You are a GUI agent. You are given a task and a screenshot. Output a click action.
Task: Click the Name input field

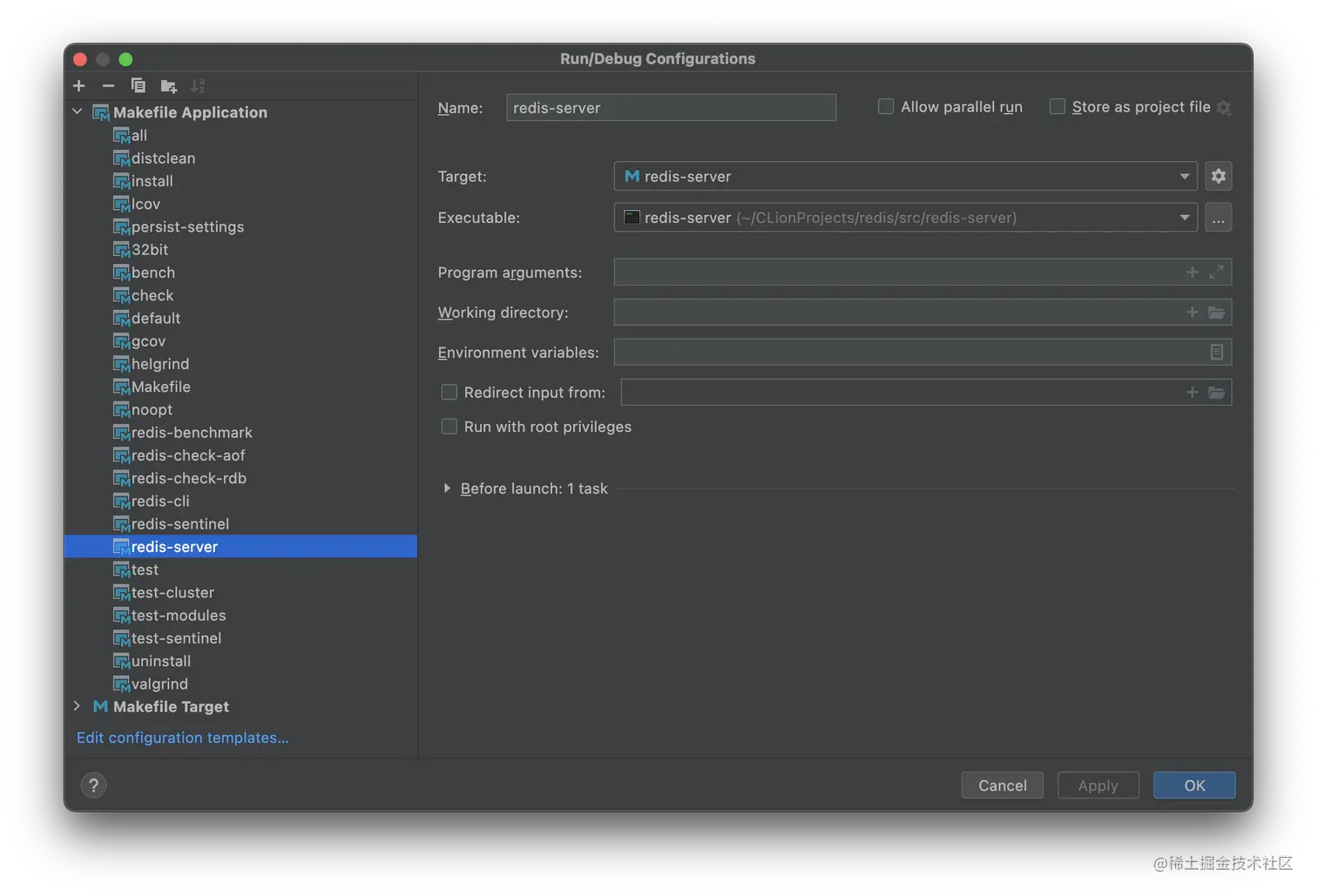[x=671, y=108]
